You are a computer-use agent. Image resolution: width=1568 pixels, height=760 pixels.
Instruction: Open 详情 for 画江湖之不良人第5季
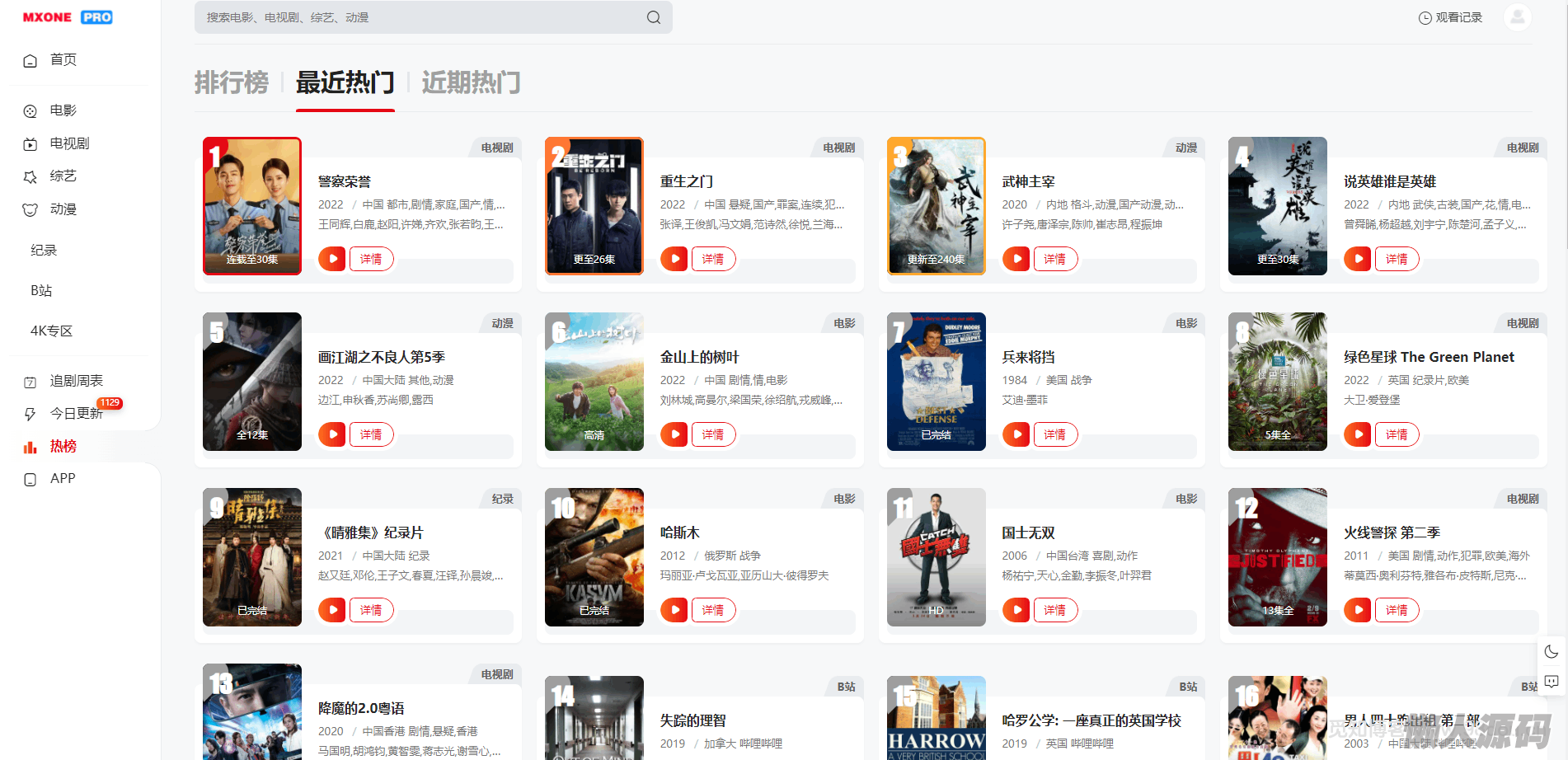(x=371, y=434)
